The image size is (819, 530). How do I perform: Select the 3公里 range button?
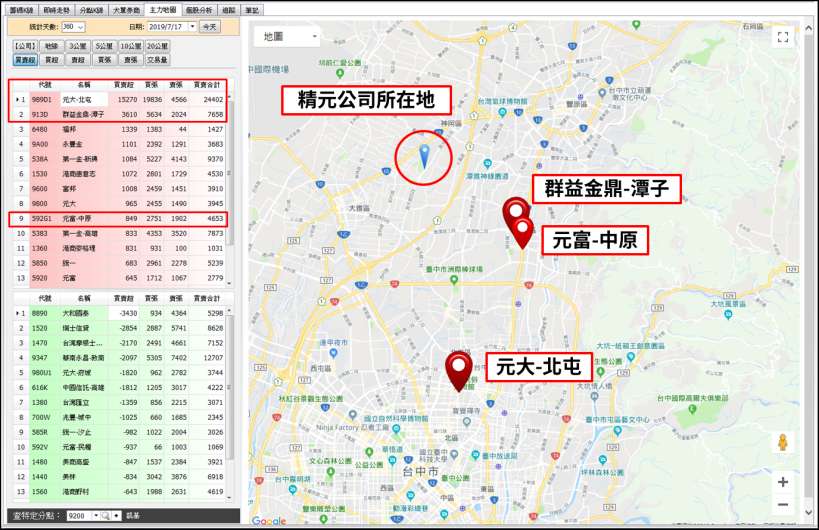78,46
